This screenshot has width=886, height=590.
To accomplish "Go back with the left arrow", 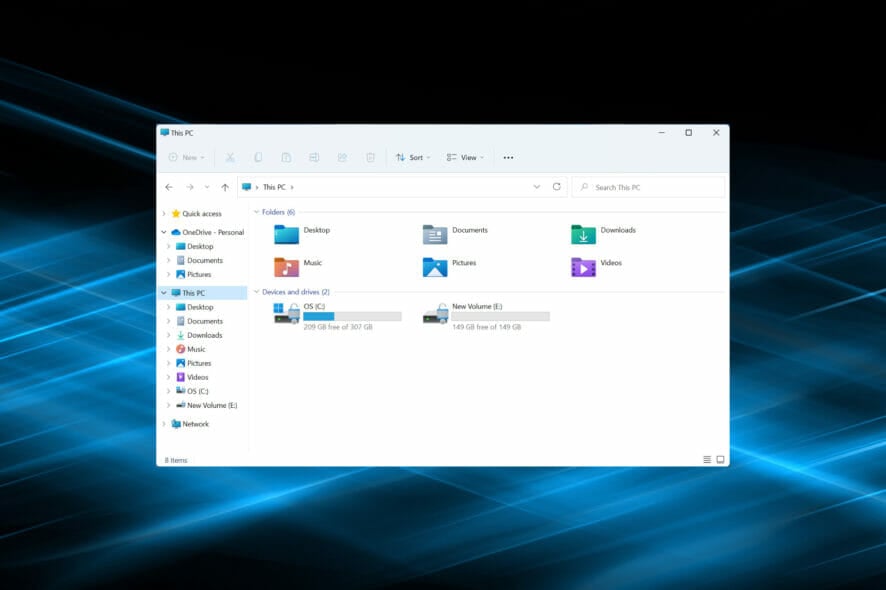I will [x=169, y=187].
